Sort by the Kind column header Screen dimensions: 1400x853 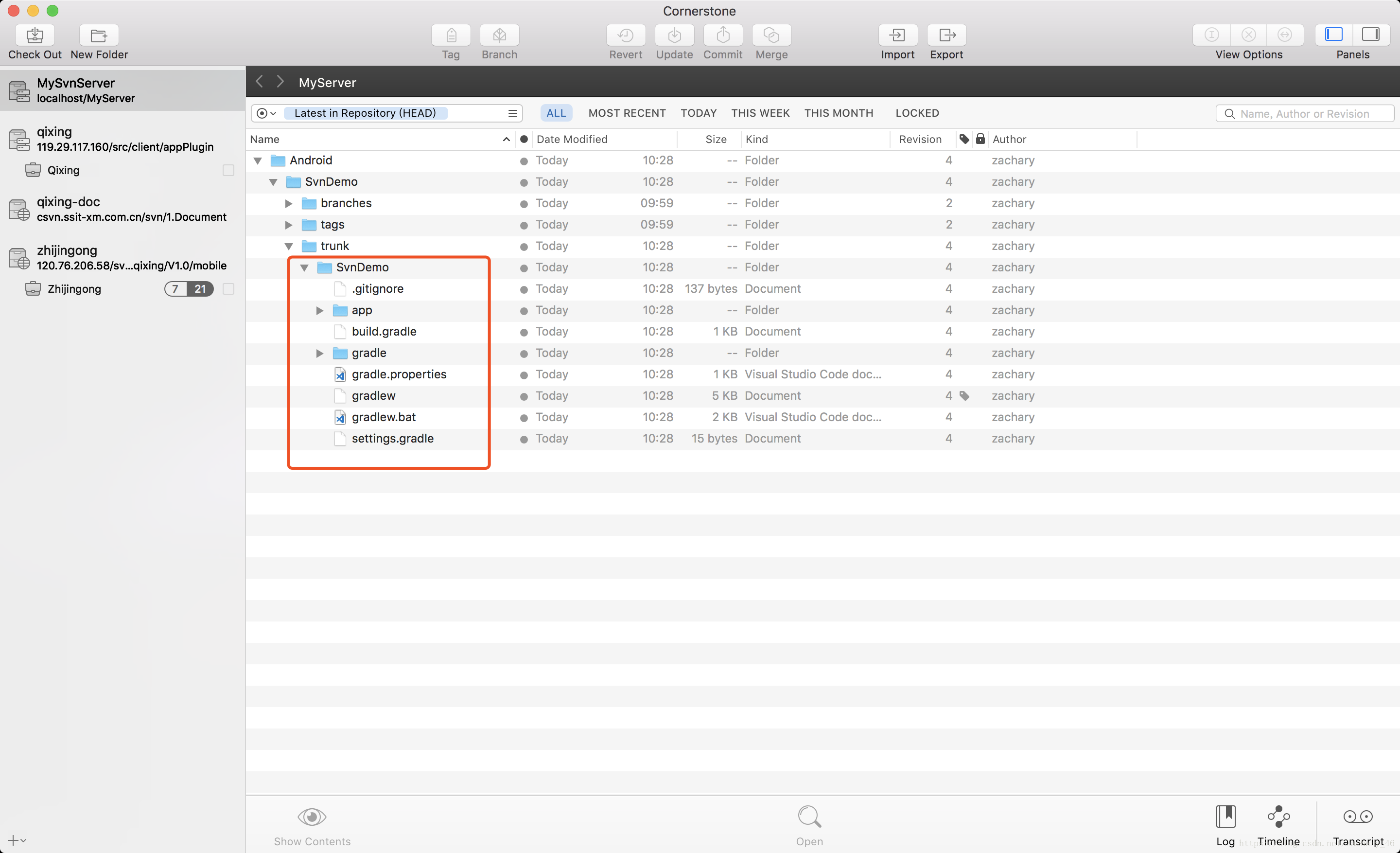coord(815,139)
